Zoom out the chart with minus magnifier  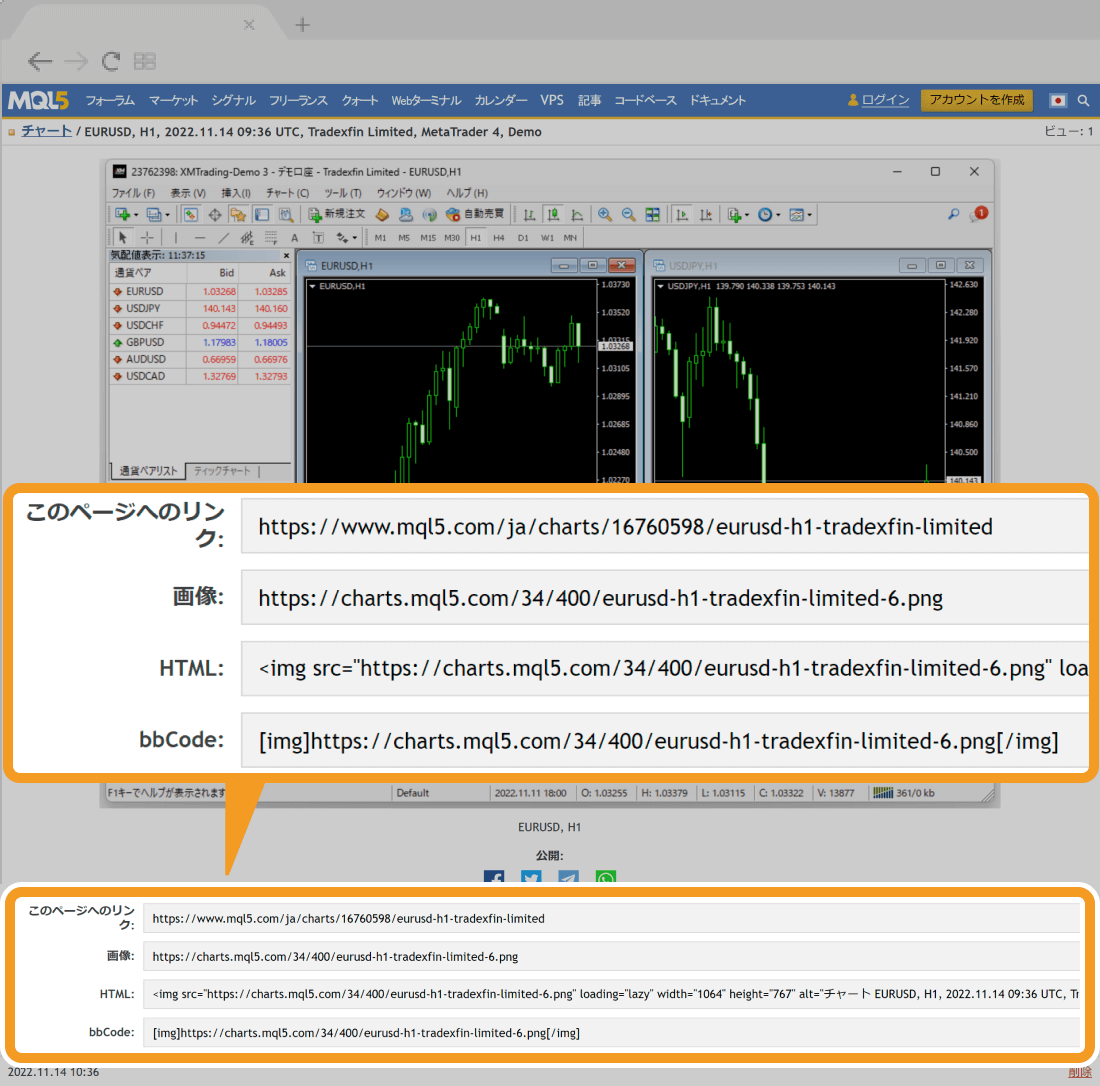(629, 215)
